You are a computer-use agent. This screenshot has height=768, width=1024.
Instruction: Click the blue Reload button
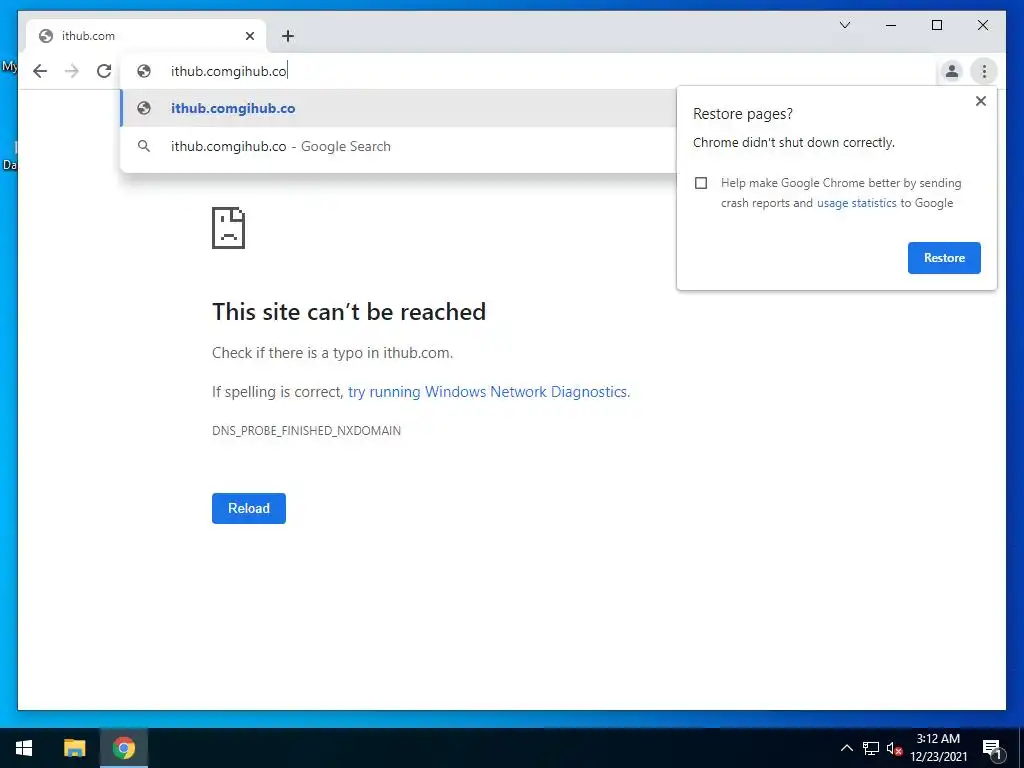pos(249,508)
